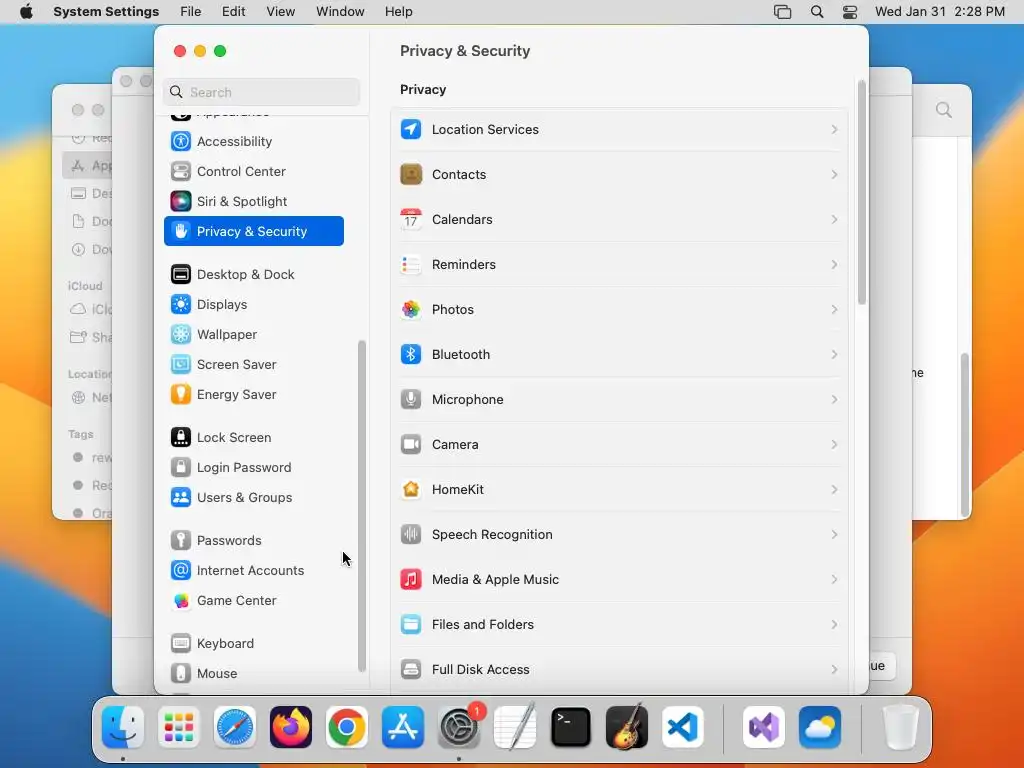Select Internet Accounts in the sidebar

pos(254,571)
